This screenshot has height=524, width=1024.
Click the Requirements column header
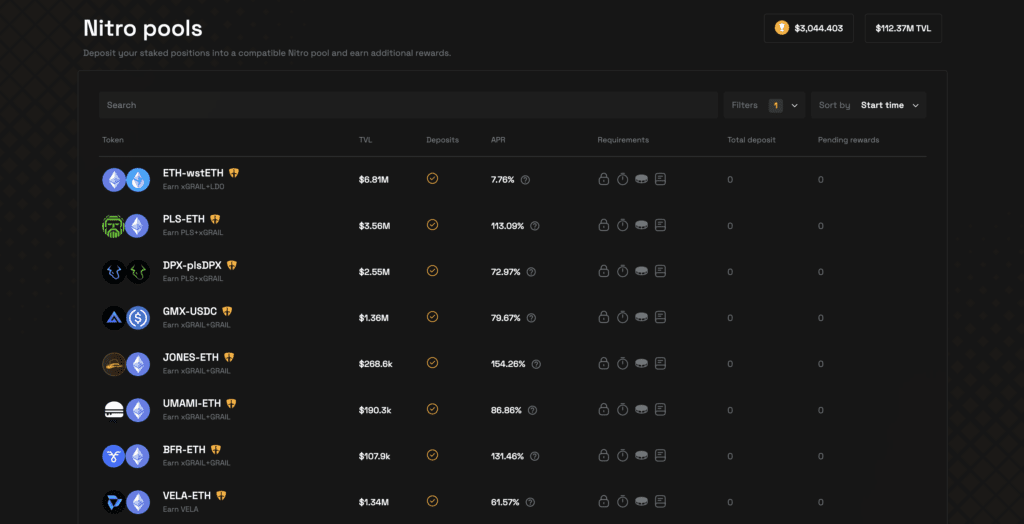[x=623, y=140]
